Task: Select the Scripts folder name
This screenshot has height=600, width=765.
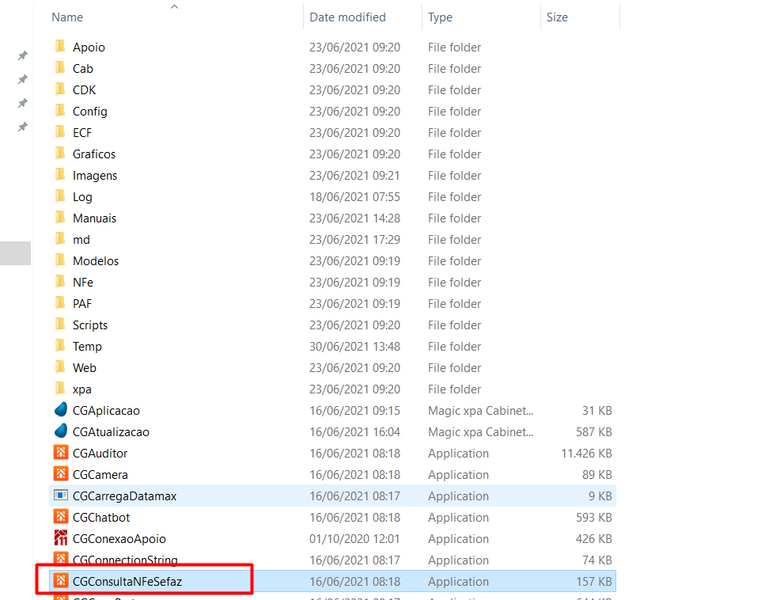Action: 90,325
